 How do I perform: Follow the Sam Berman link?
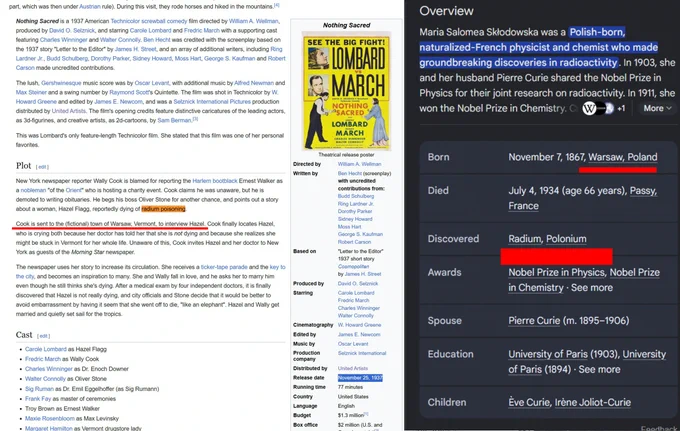click(174, 121)
